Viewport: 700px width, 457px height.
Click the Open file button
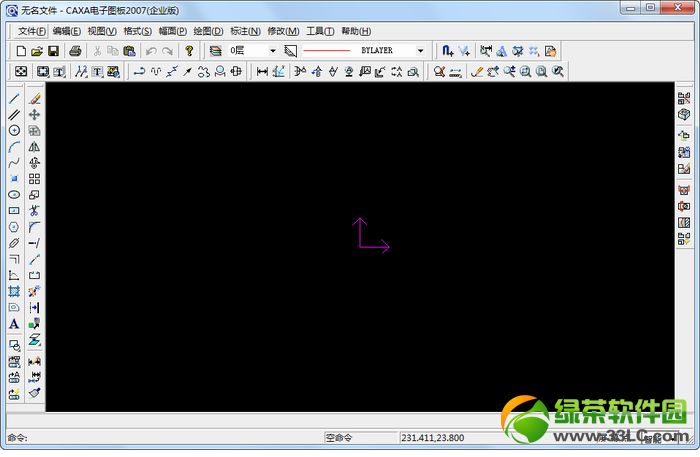[x=37, y=51]
